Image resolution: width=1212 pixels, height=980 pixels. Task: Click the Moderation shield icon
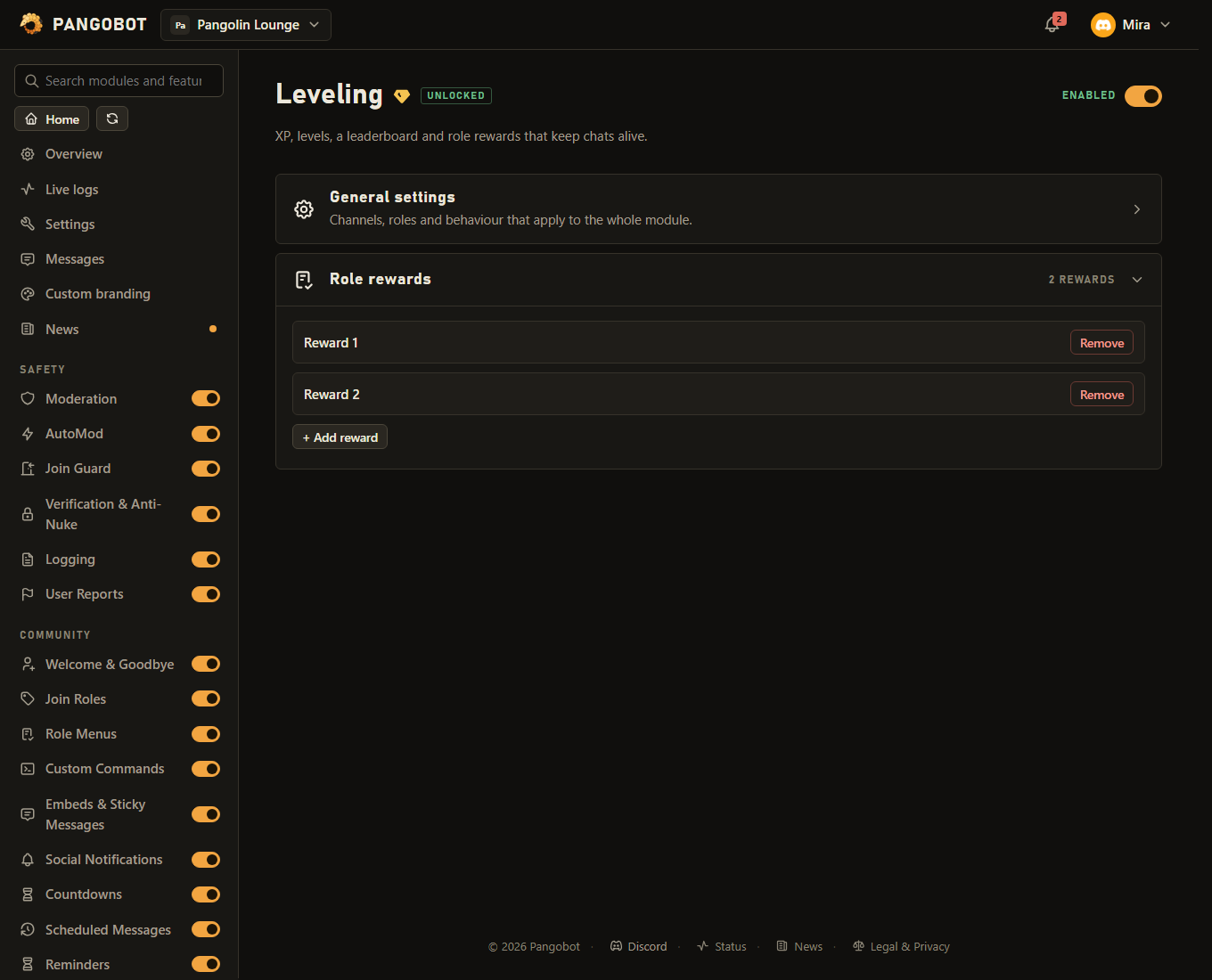[28, 398]
